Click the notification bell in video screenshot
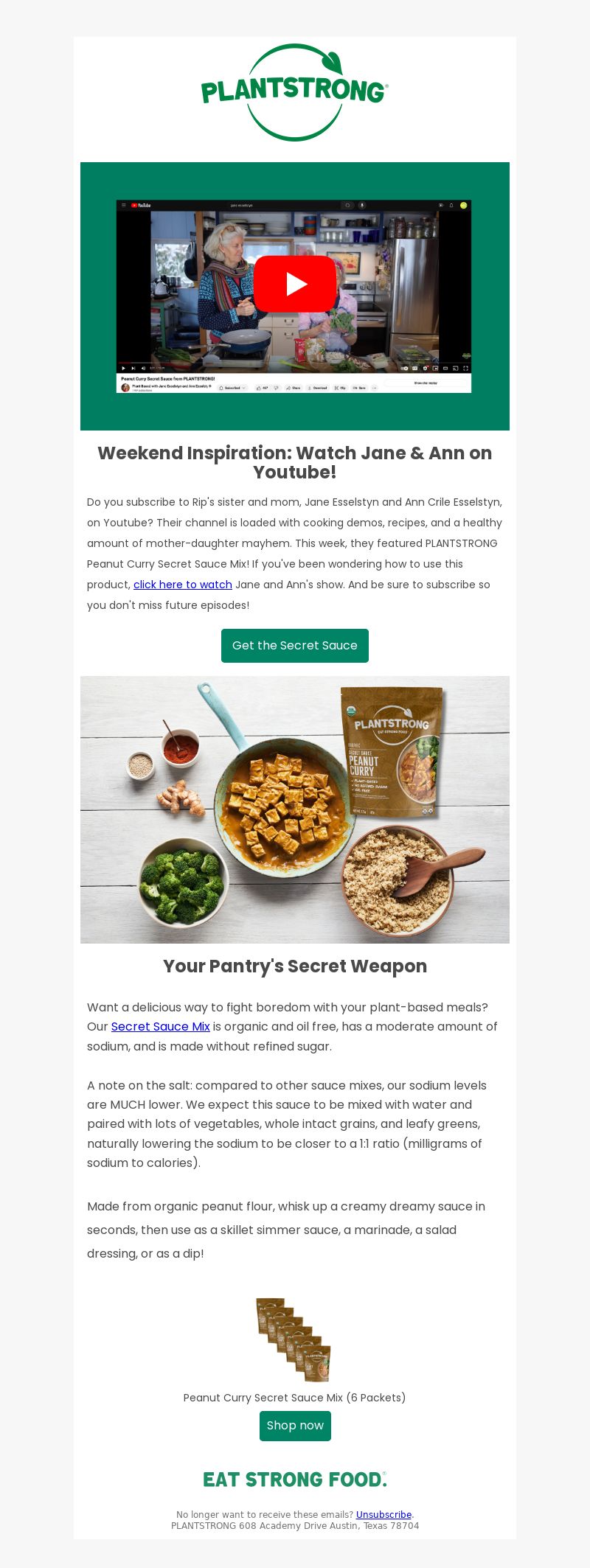Screen dimensions: 590x1568 click(451, 205)
